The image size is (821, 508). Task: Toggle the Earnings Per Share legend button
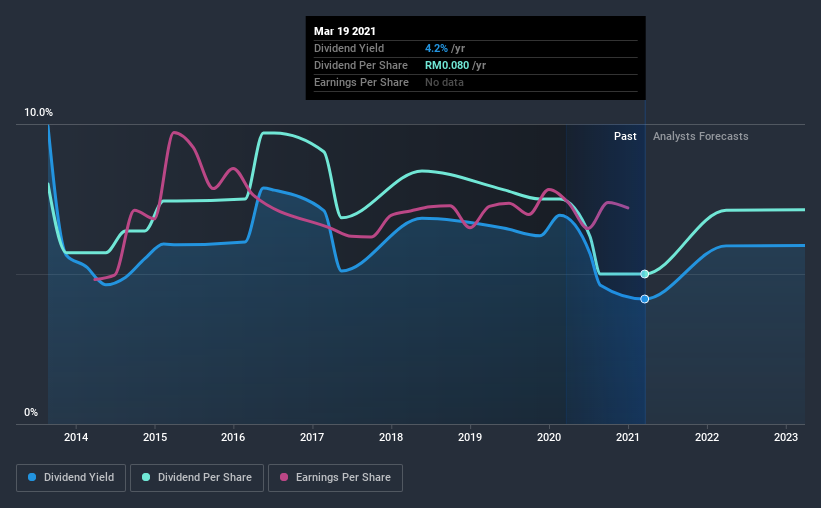tap(335, 478)
